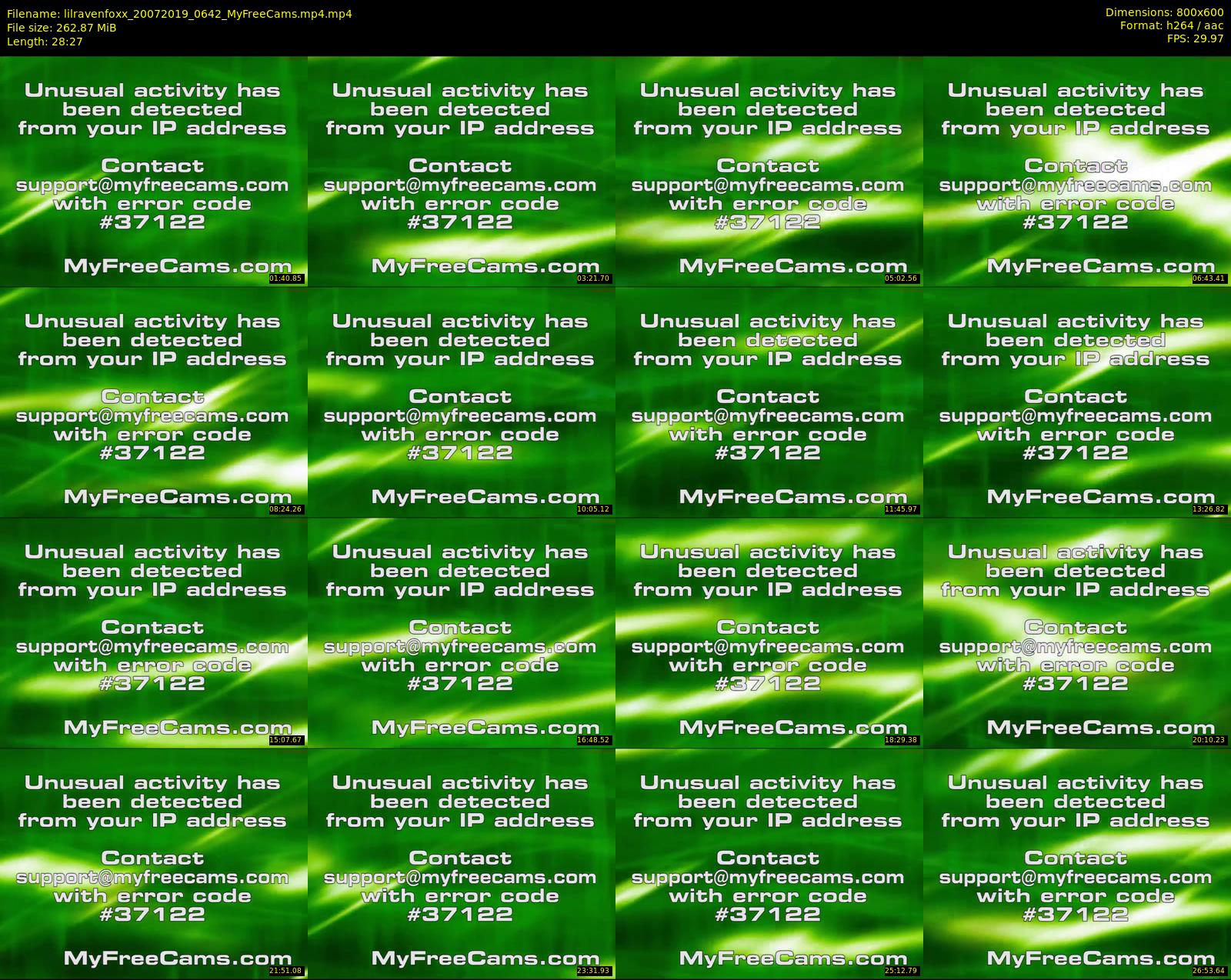This screenshot has width=1231, height=980.
Task: Choose the thumbnail stamped 15:07.67
Action: point(154,632)
